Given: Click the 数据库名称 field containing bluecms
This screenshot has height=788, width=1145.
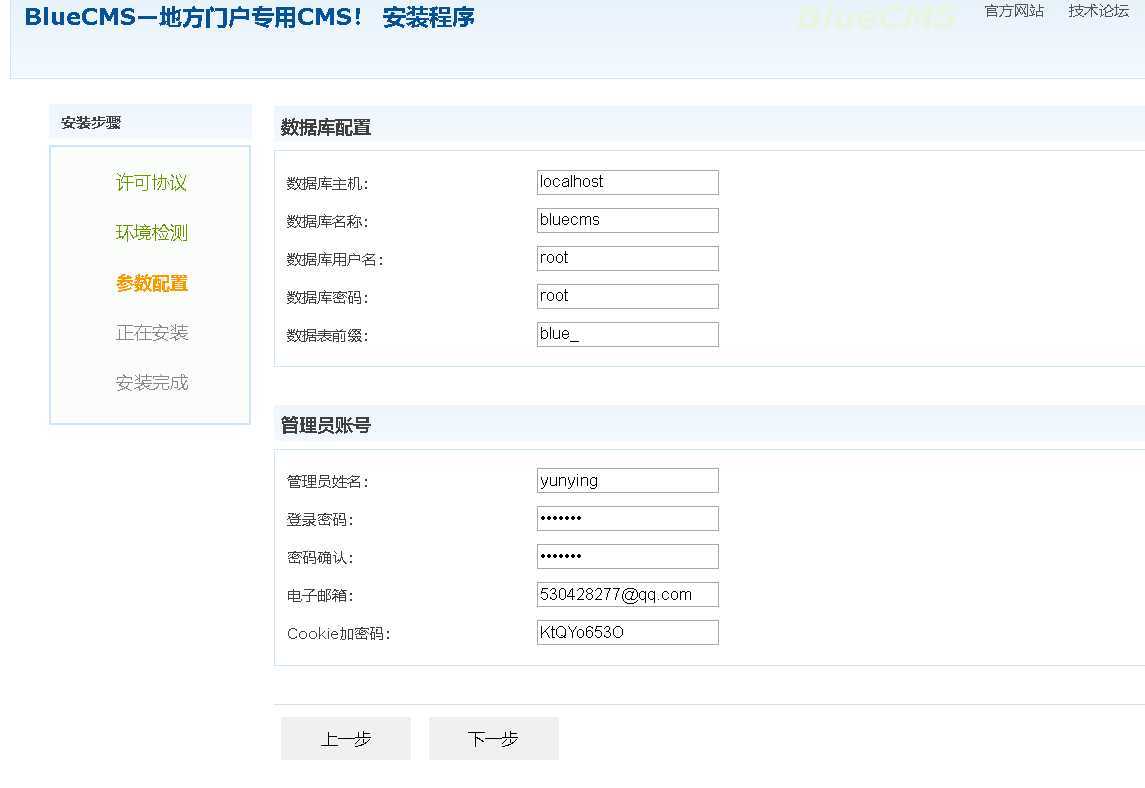Looking at the screenshot, I should pos(627,221).
